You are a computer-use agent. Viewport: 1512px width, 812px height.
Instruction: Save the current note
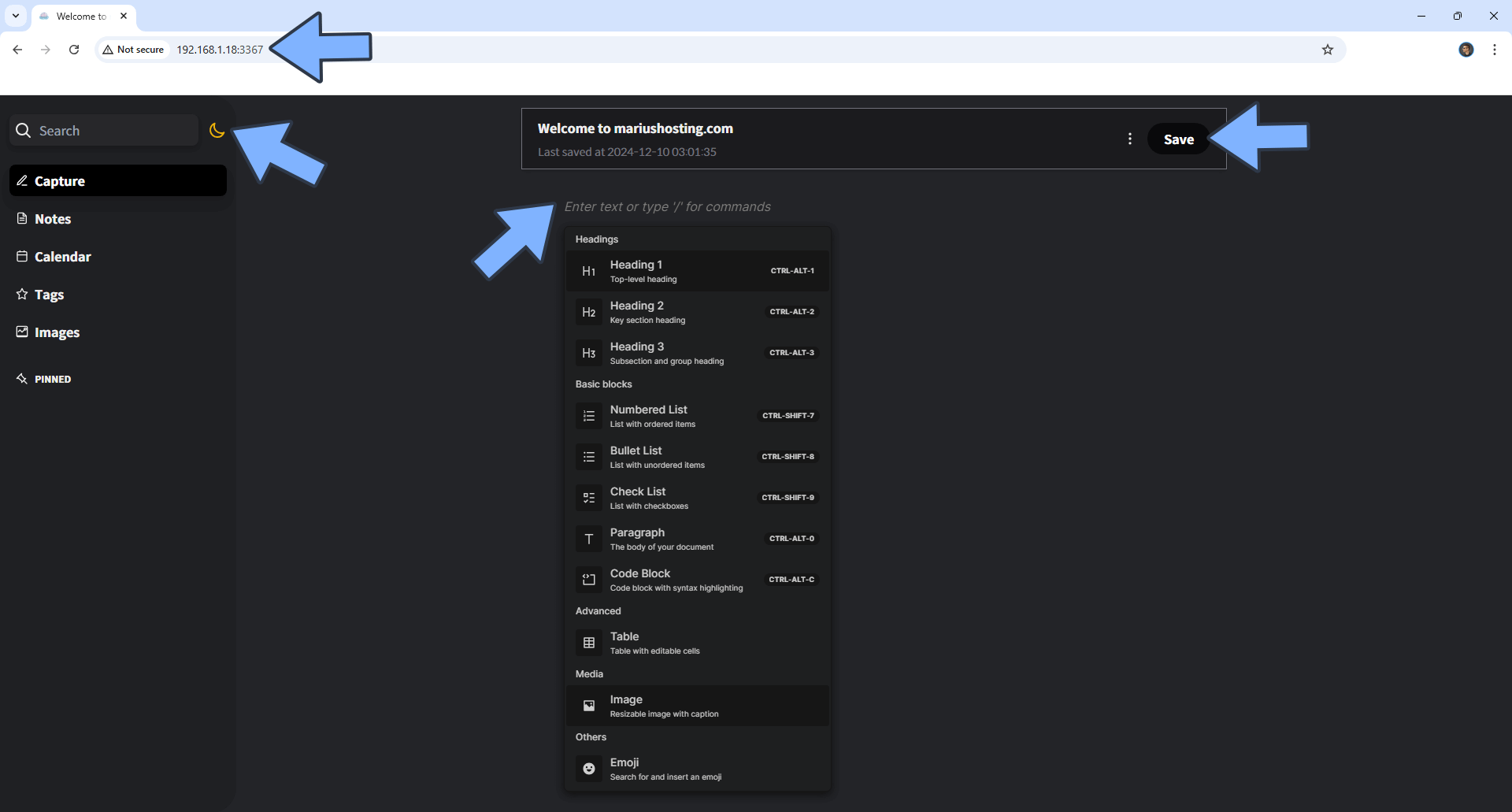click(x=1179, y=139)
